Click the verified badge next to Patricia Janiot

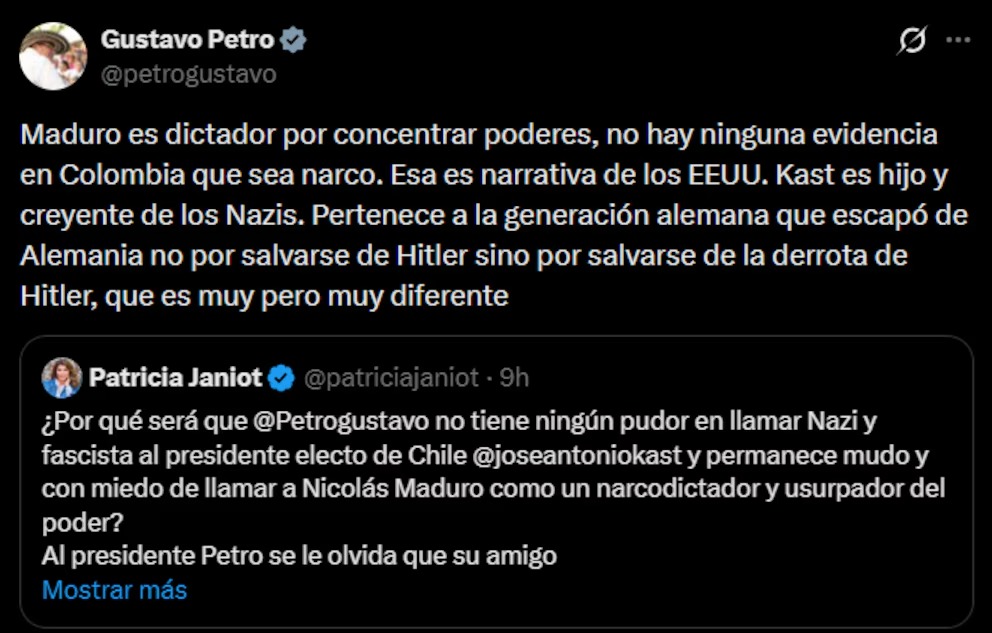pyautogui.click(x=282, y=378)
